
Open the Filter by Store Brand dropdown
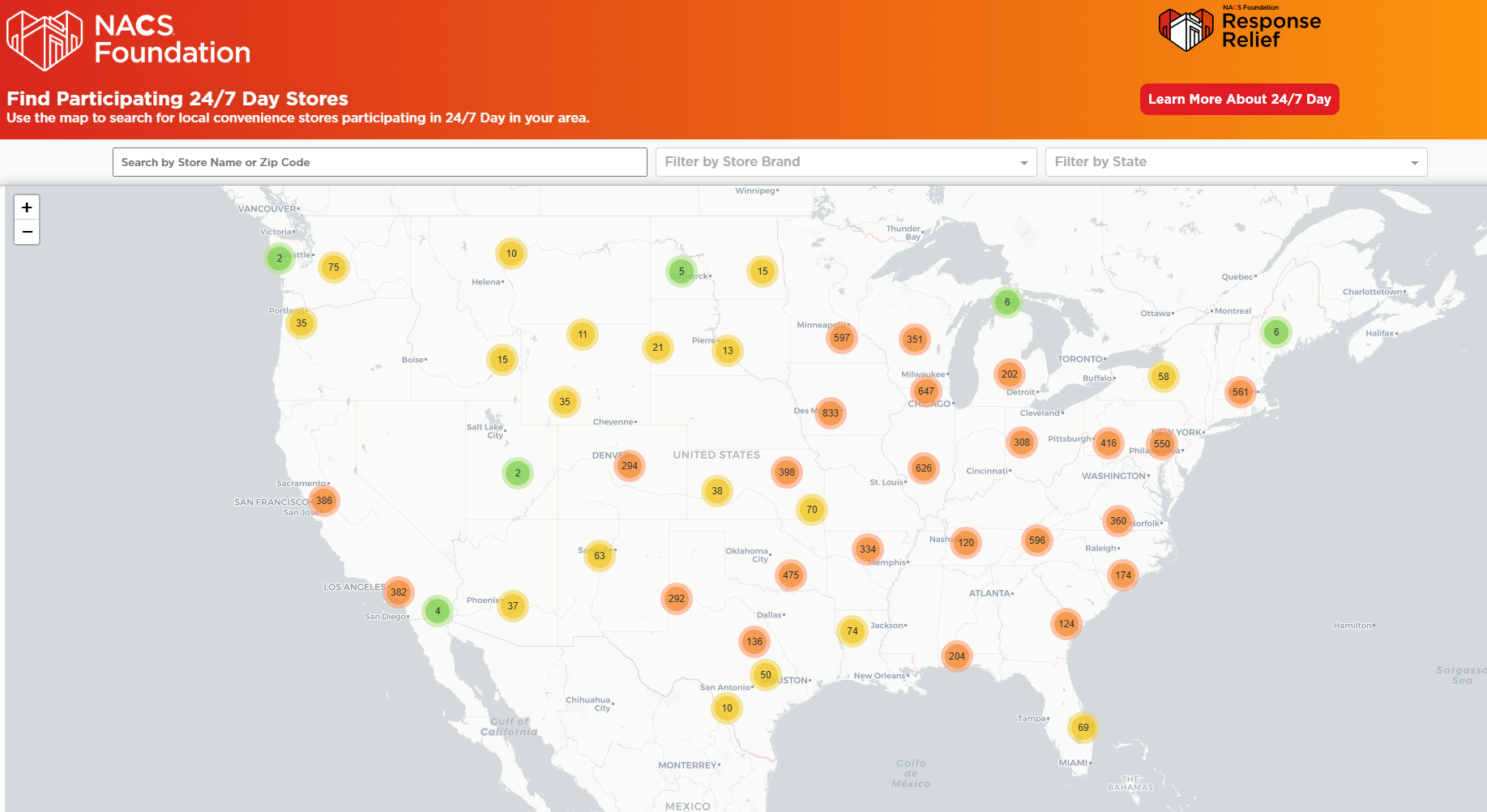[x=846, y=162]
